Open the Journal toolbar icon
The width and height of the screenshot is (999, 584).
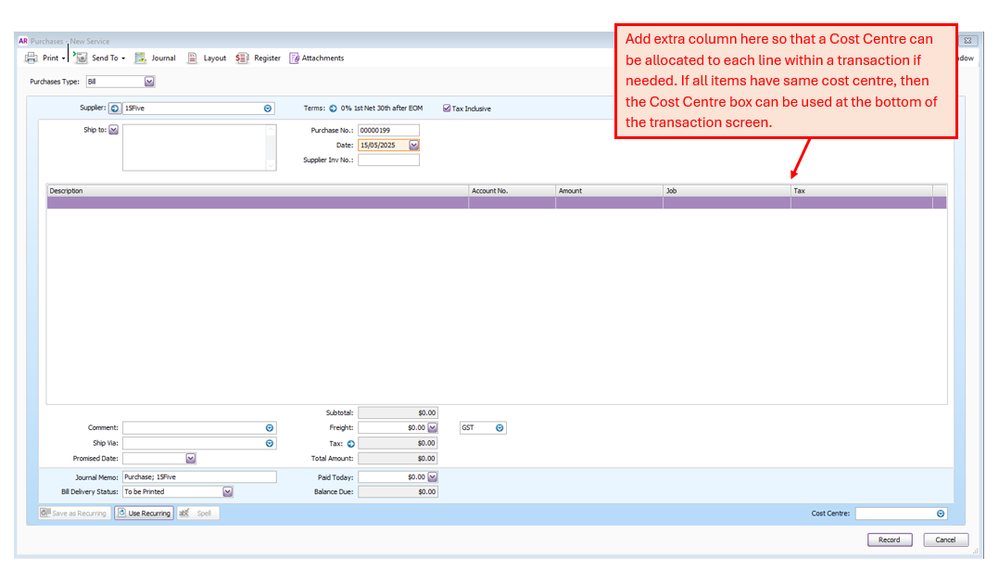point(141,58)
